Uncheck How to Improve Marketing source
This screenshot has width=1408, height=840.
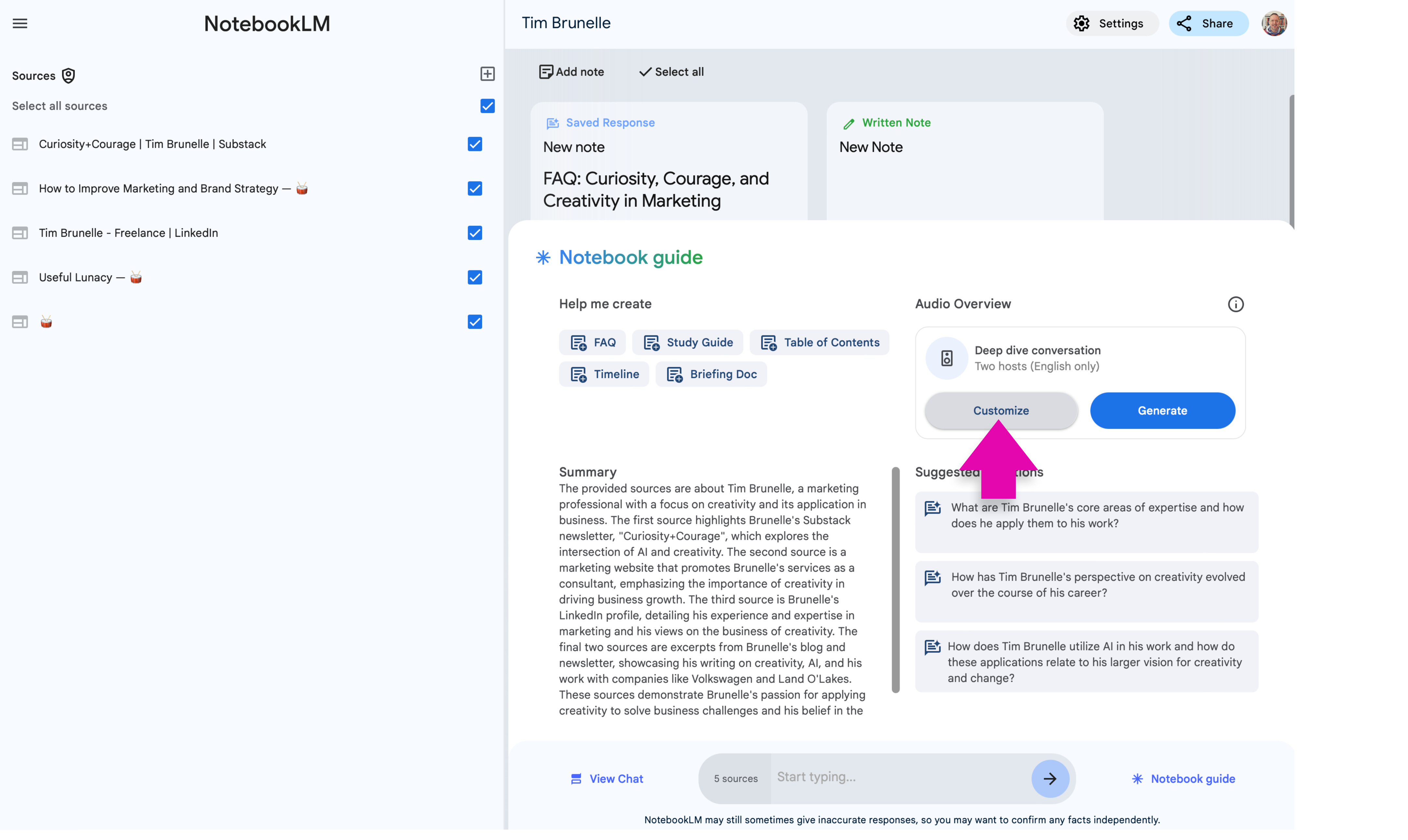[x=475, y=188]
